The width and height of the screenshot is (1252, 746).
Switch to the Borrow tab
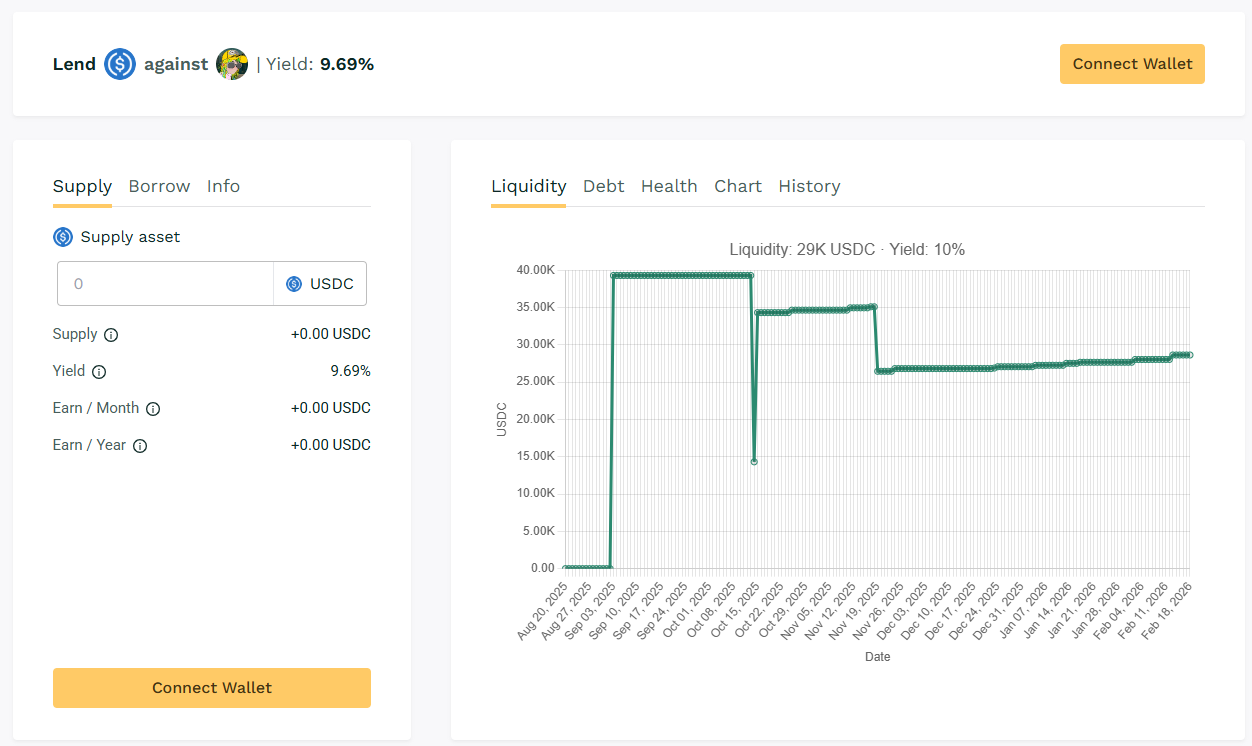pyautogui.click(x=159, y=186)
